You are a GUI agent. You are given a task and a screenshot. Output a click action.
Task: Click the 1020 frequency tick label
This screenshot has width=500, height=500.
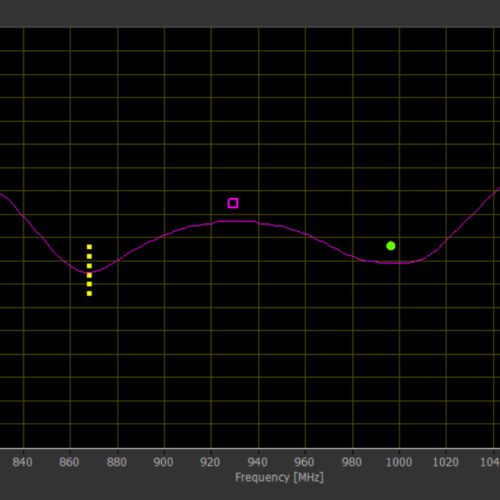446,462
